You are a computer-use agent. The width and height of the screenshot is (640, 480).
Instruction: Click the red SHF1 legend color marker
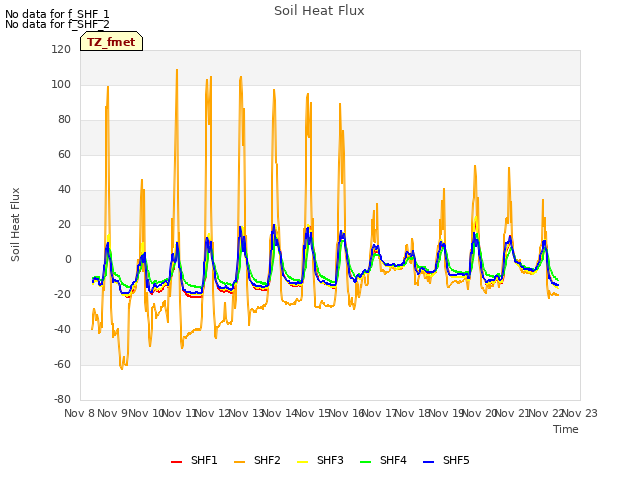tap(176, 462)
